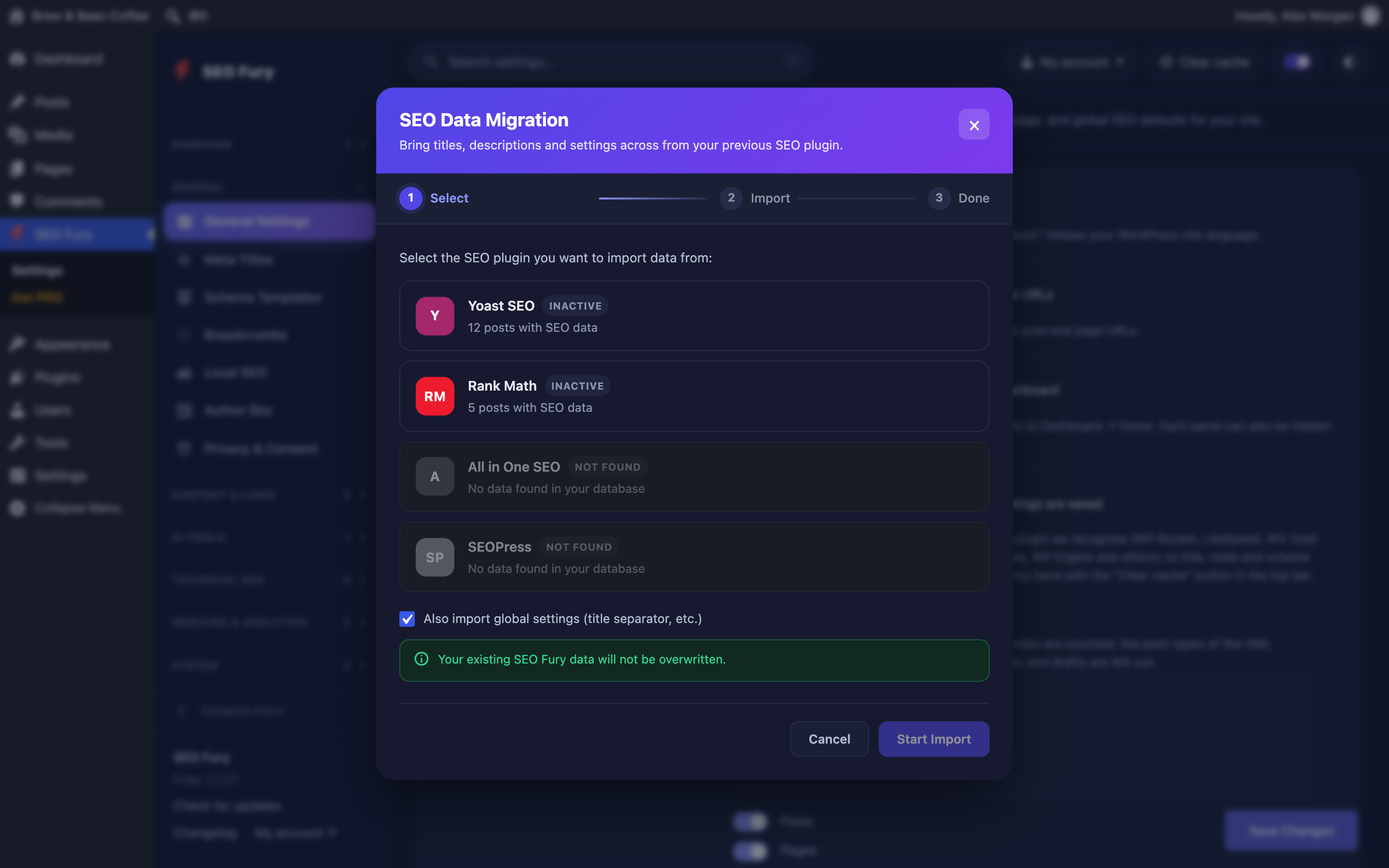Select the Yoast SEO plugin card
This screenshot has width=1389, height=868.
coord(694,316)
